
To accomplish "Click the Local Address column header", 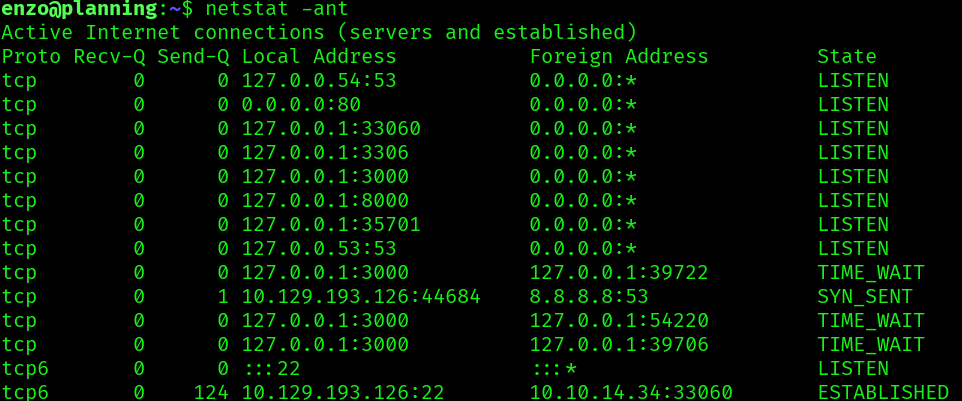I will (x=319, y=57).
